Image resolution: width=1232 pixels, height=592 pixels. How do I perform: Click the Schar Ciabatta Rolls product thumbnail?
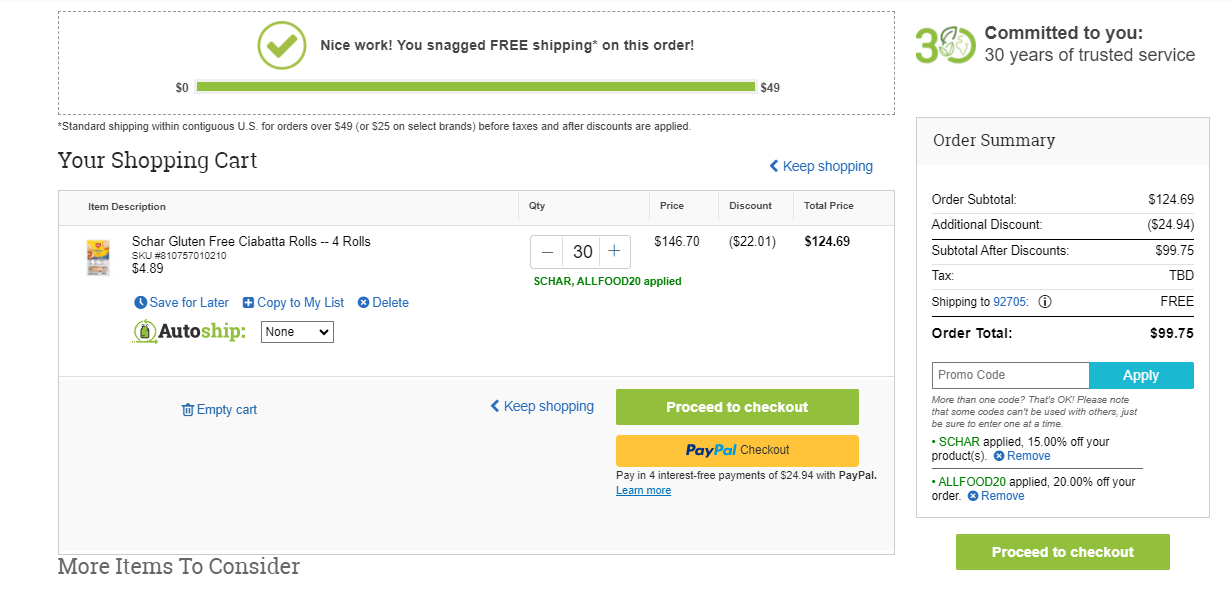click(98, 257)
